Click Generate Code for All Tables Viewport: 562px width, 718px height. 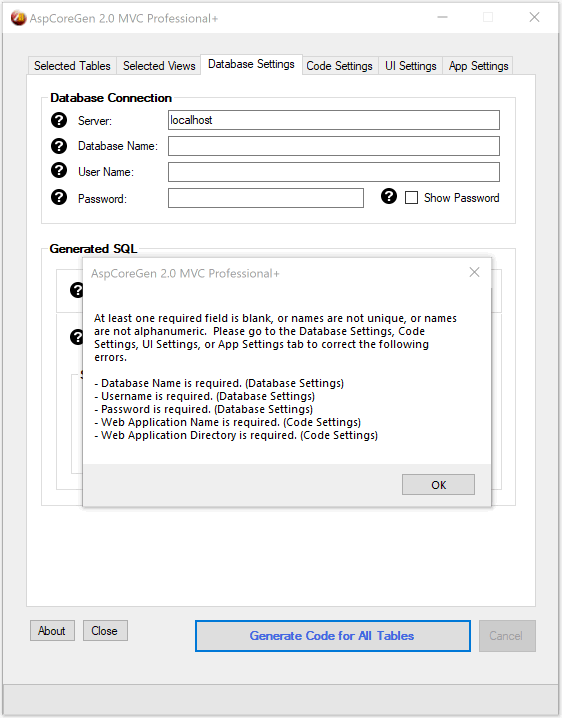333,636
